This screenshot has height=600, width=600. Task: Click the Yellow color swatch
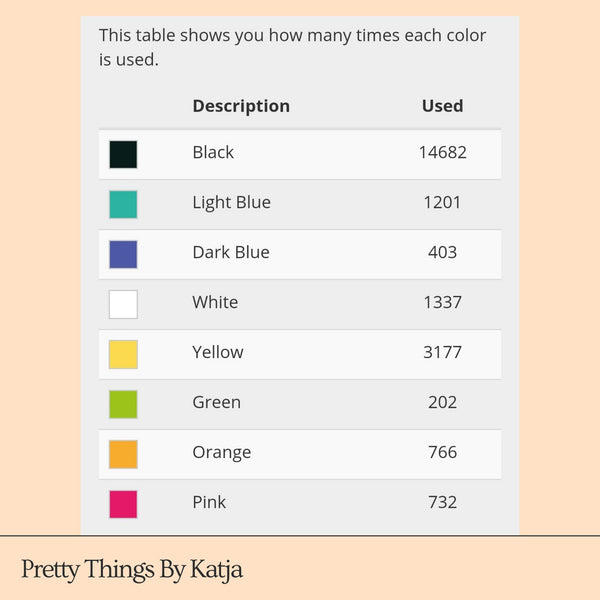point(123,354)
